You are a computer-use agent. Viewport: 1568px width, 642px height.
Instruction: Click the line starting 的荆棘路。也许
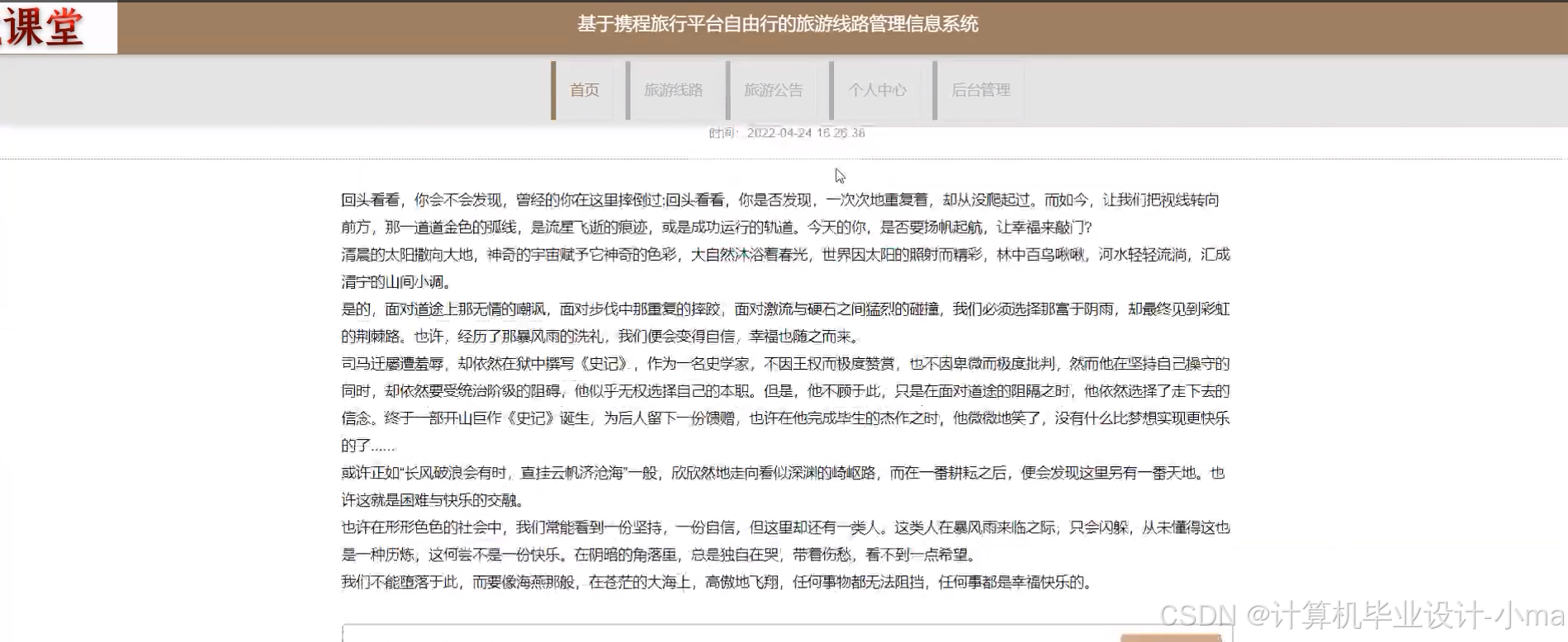[601, 336]
